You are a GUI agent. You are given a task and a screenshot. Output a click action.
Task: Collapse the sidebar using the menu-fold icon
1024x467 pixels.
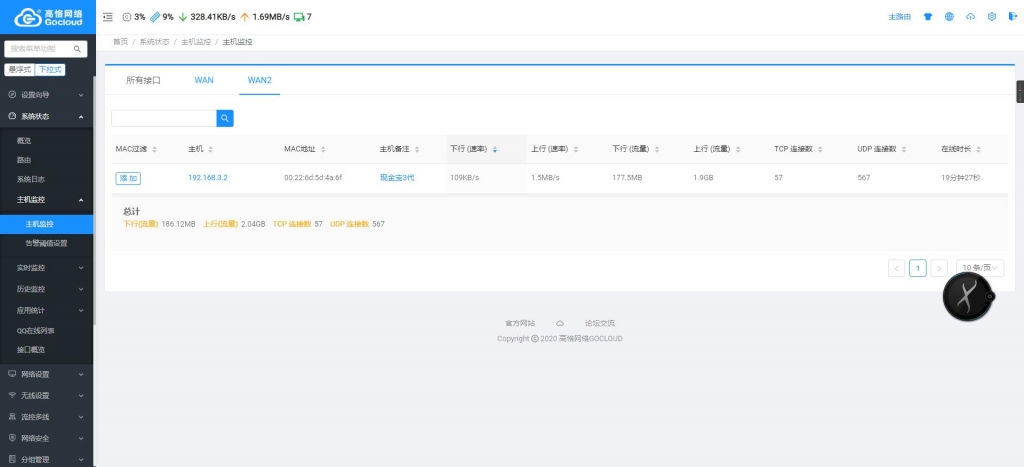pyautogui.click(x=108, y=17)
